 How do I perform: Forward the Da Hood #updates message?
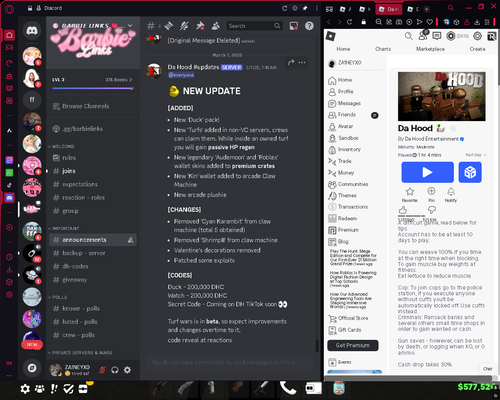(x=291, y=62)
